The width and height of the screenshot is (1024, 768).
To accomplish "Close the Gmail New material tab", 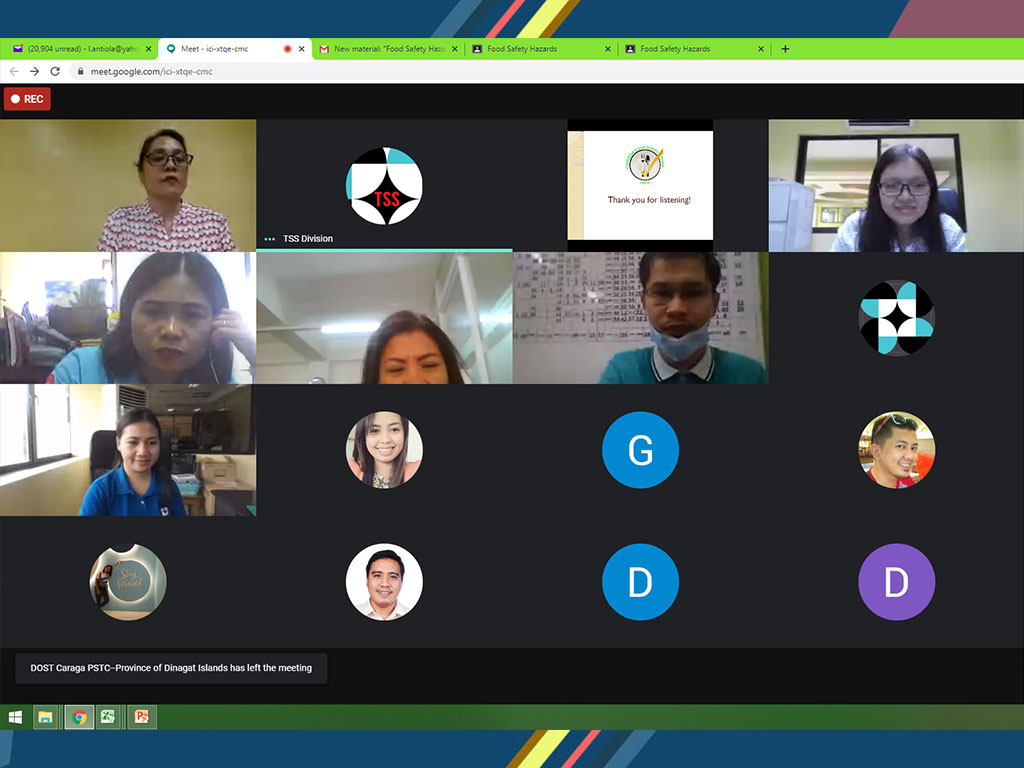I will (x=455, y=49).
